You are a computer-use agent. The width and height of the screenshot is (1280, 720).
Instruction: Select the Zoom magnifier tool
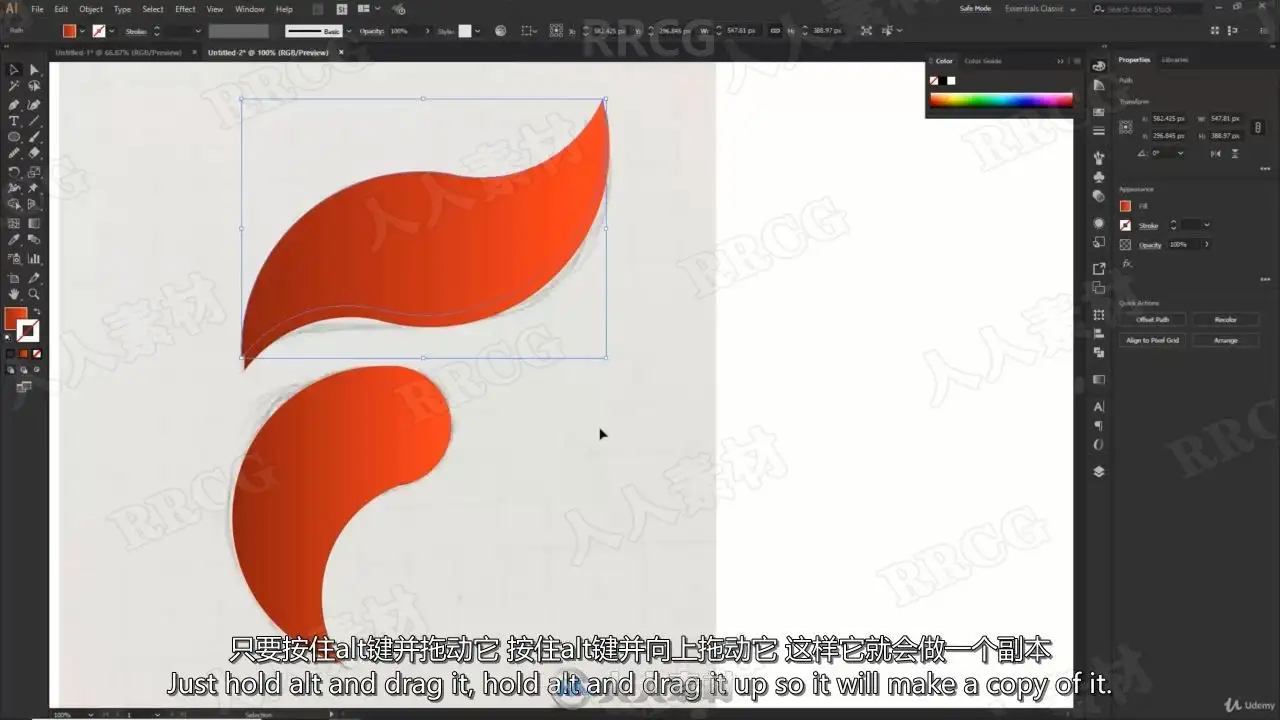click(34, 294)
